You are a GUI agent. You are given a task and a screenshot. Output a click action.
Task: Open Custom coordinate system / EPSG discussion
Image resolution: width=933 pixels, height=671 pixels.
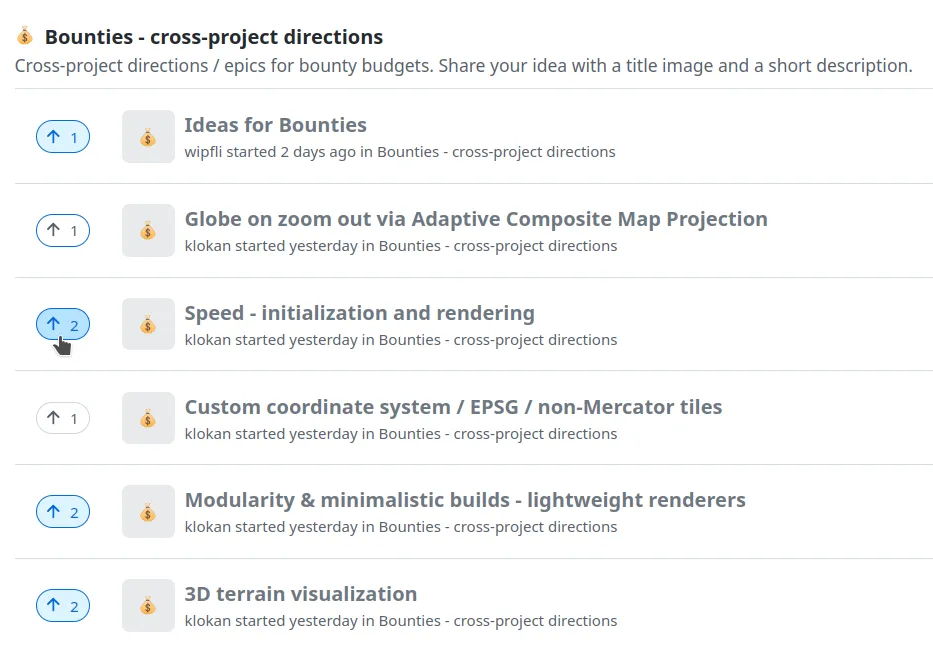coord(453,407)
